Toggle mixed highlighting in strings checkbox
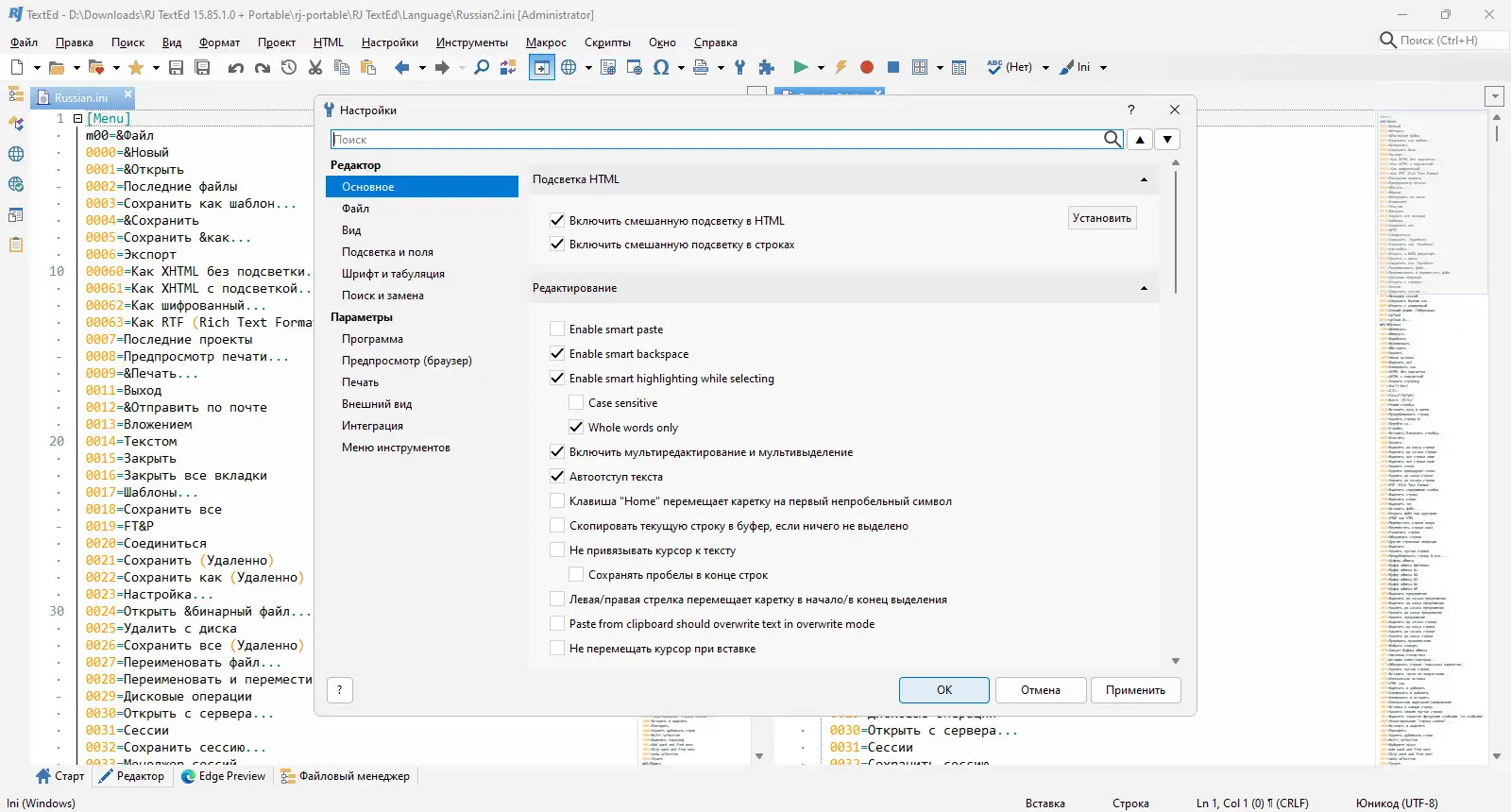 coord(557,244)
